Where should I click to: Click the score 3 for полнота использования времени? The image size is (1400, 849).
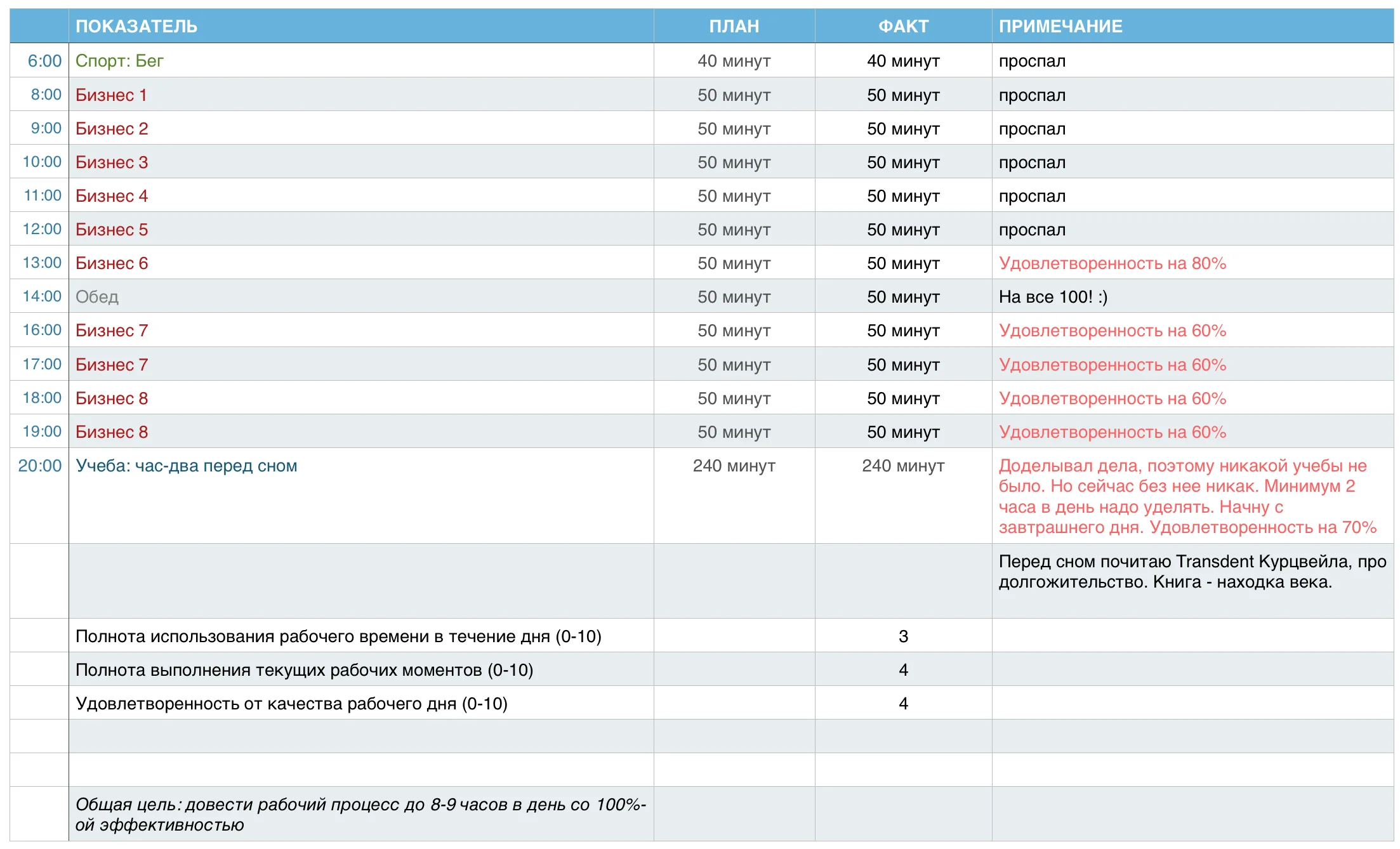click(x=902, y=635)
